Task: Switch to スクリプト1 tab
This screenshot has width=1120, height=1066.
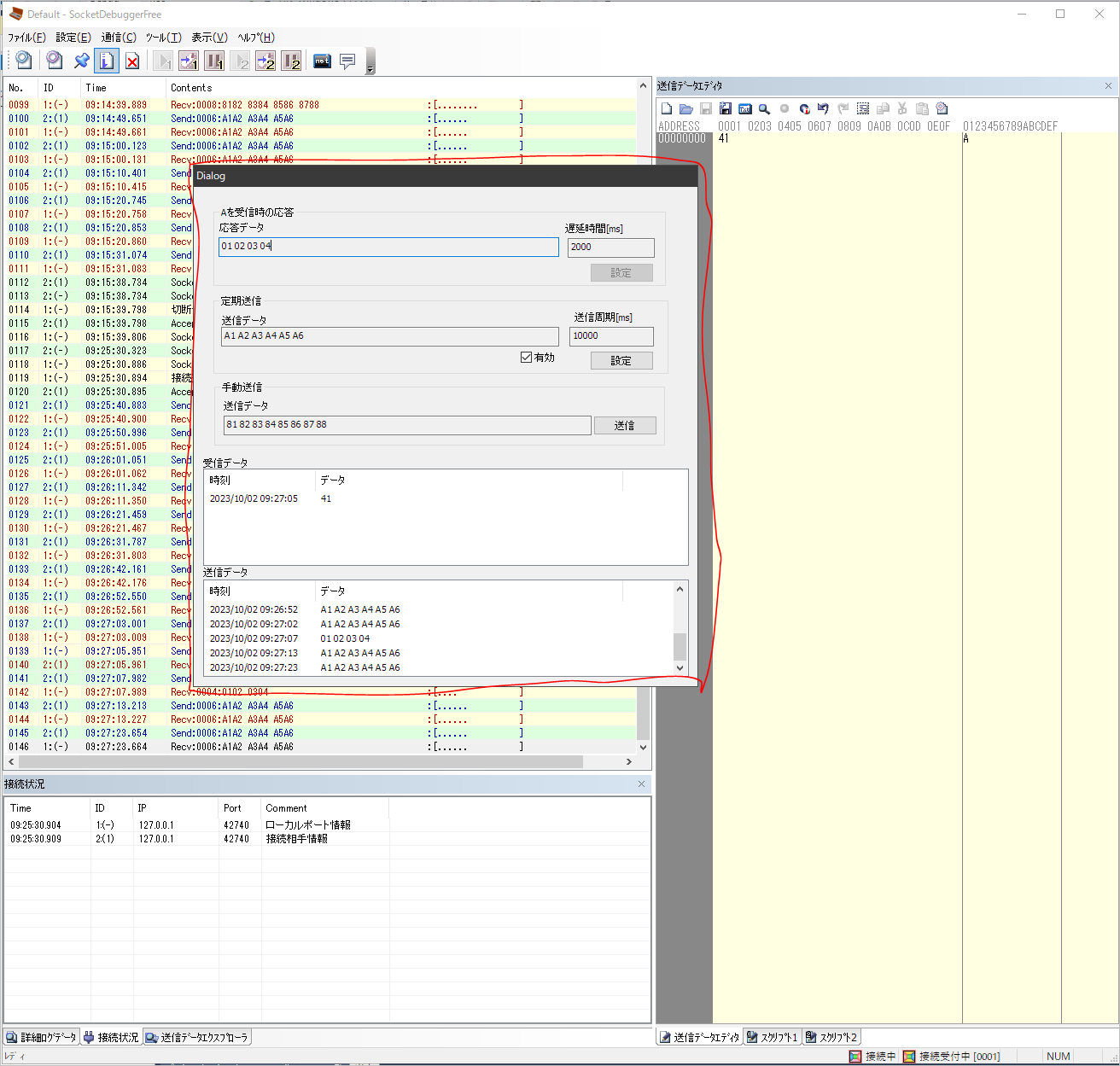Action: pos(772,1037)
